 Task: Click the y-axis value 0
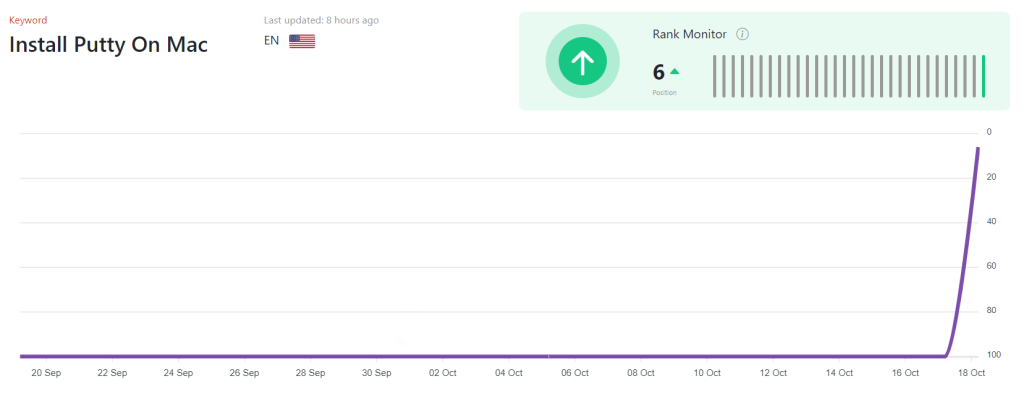click(x=989, y=132)
